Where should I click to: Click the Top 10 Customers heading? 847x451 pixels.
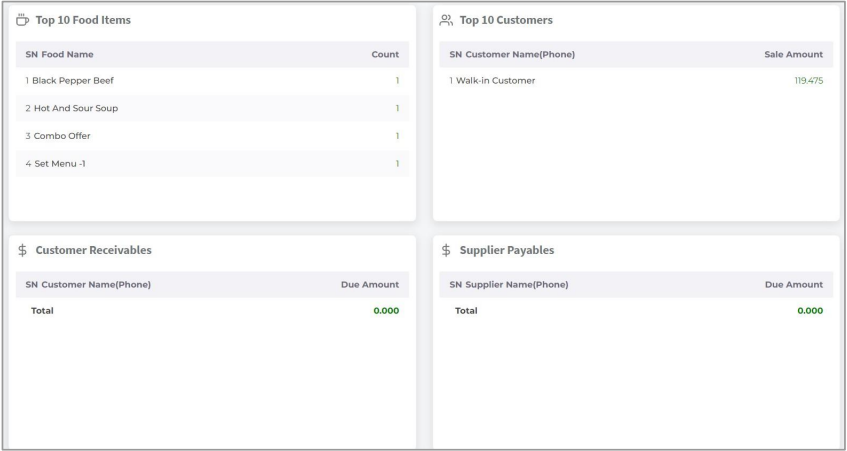point(506,20)
